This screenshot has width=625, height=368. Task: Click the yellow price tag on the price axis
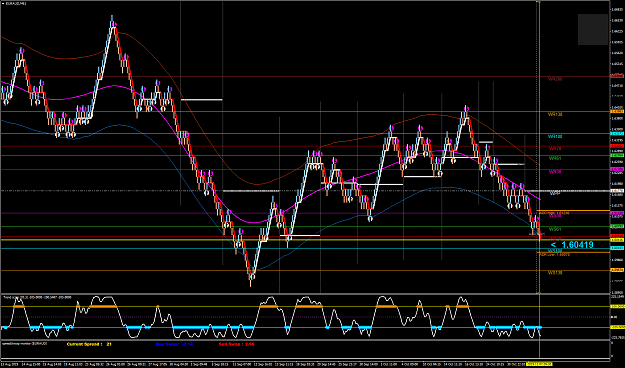coord(617,240)
